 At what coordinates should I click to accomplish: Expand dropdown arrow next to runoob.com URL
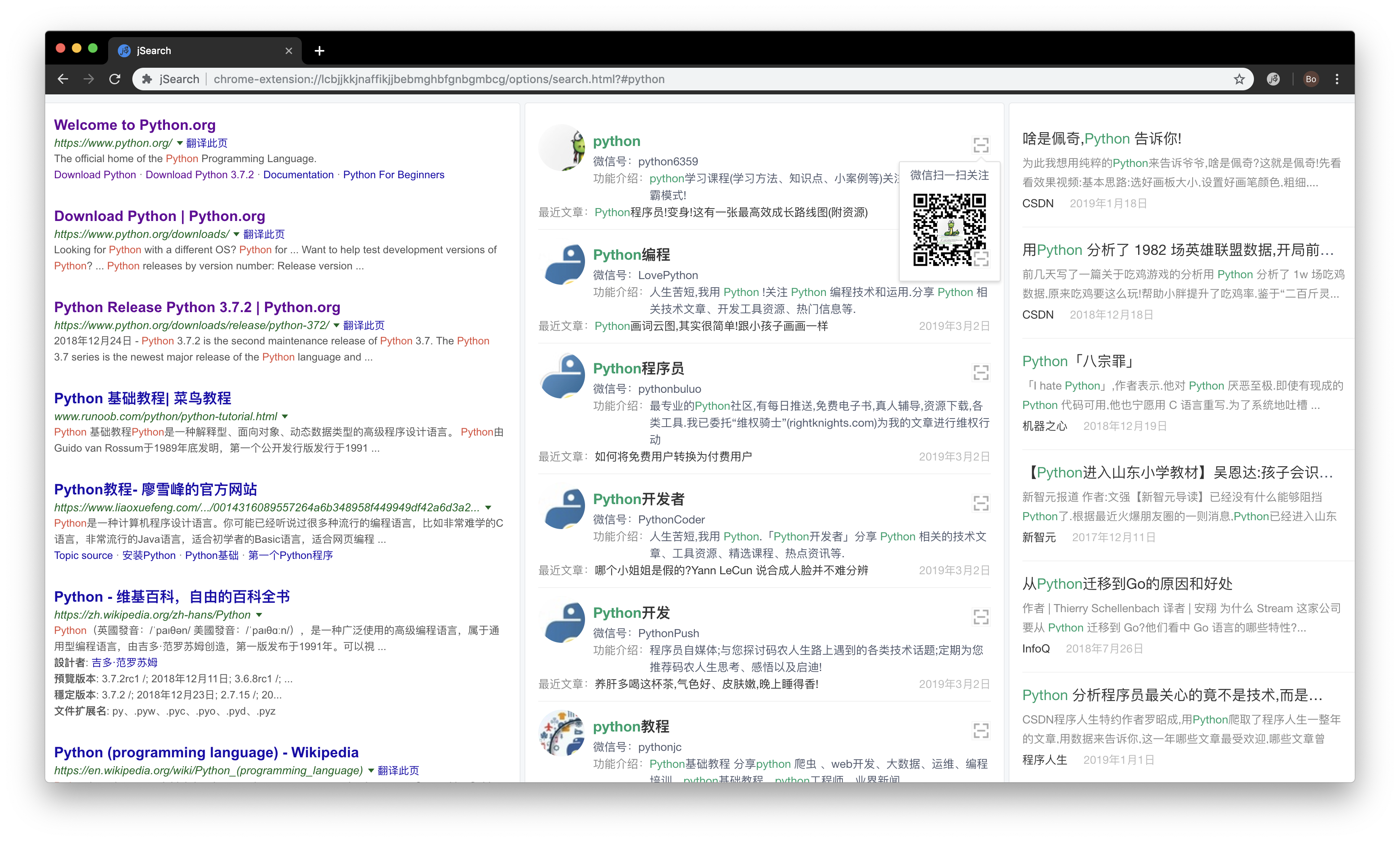click(x=285, y=417)
